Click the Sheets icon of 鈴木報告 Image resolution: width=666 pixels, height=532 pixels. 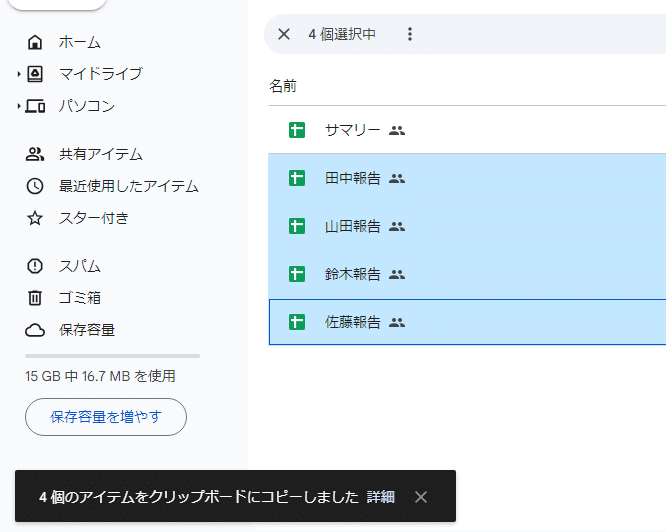(x=297, y=274)
